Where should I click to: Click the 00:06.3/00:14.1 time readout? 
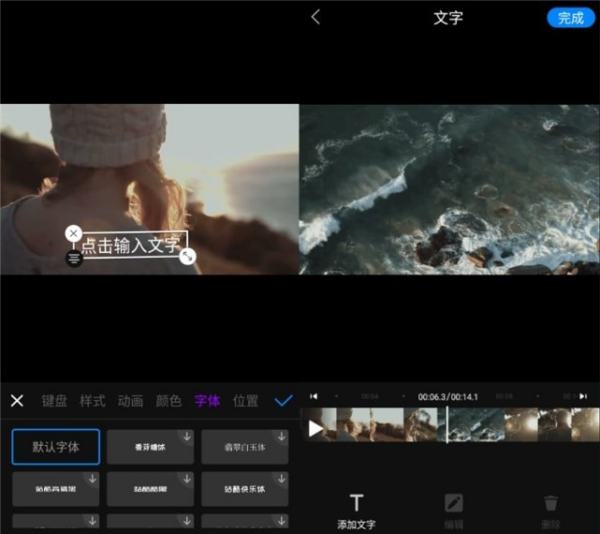coord(448,397)
